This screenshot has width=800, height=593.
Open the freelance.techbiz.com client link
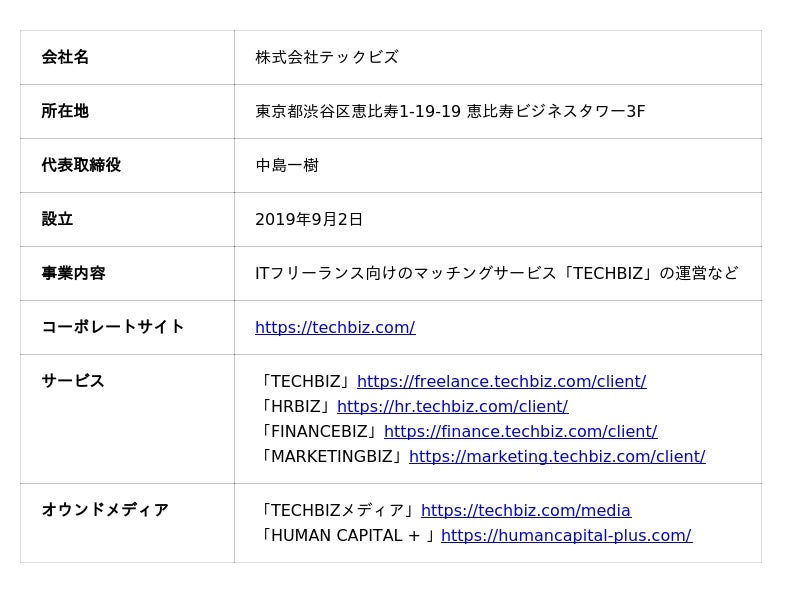(x=501, y=382)
